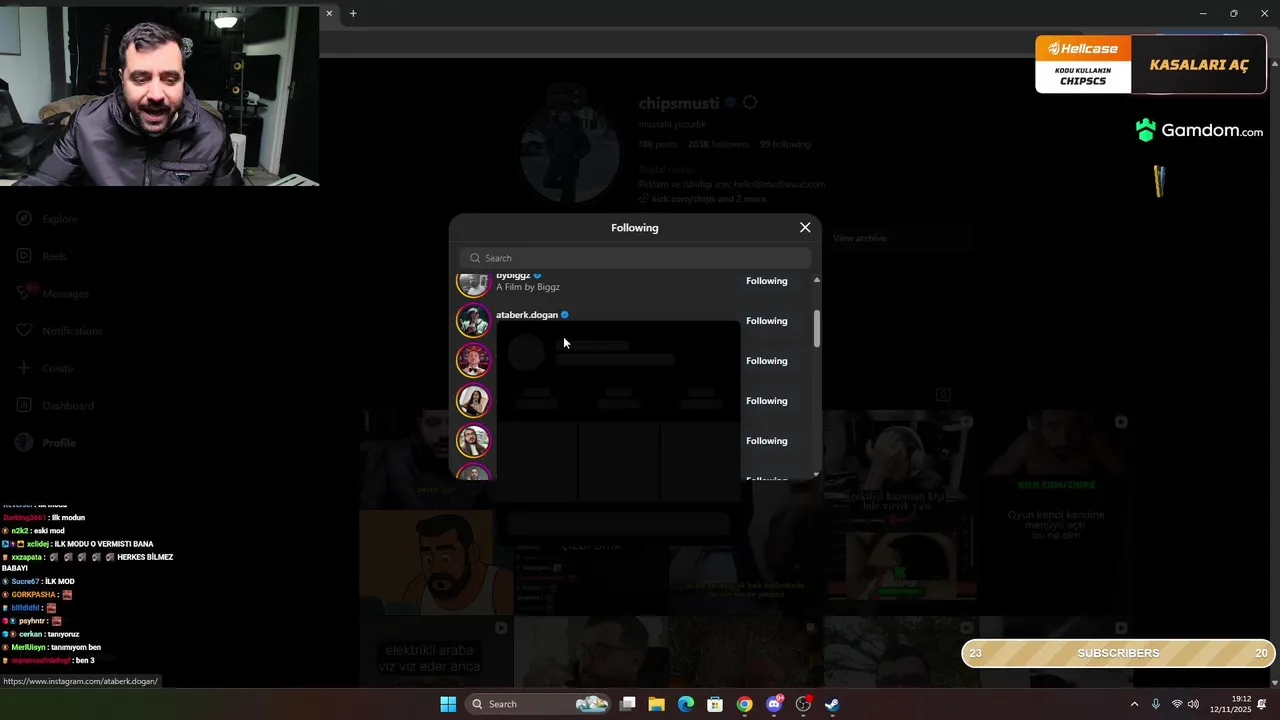Click Following button beside long-haired man row
This screenshot has width=1280, height=720.
[x=767, y=441]
